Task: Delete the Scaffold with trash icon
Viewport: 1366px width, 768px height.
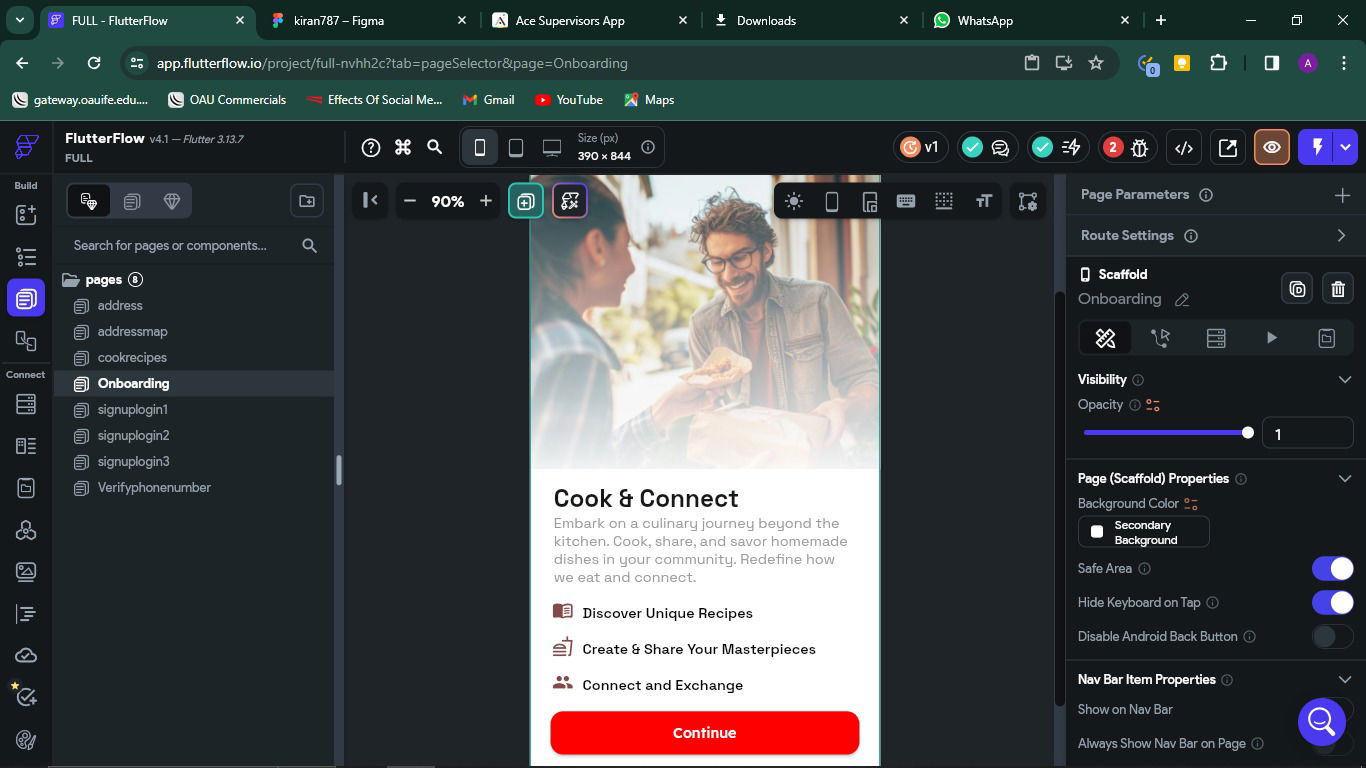Action: coord(1338,289)
